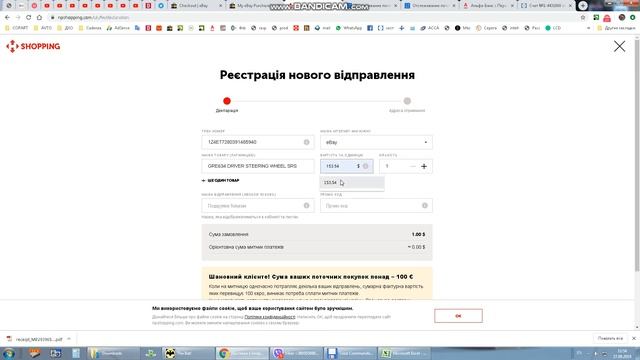
Task: Click info icon in promo code field
Action: 424,206
